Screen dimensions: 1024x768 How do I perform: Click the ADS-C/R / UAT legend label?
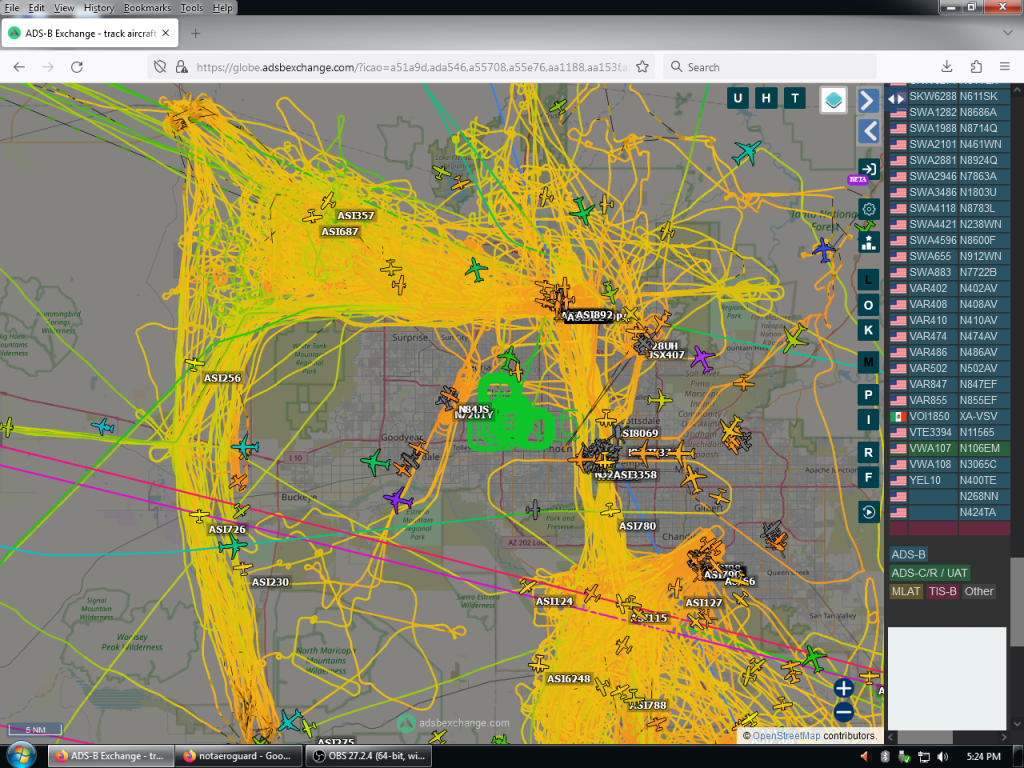click(929, 573)
